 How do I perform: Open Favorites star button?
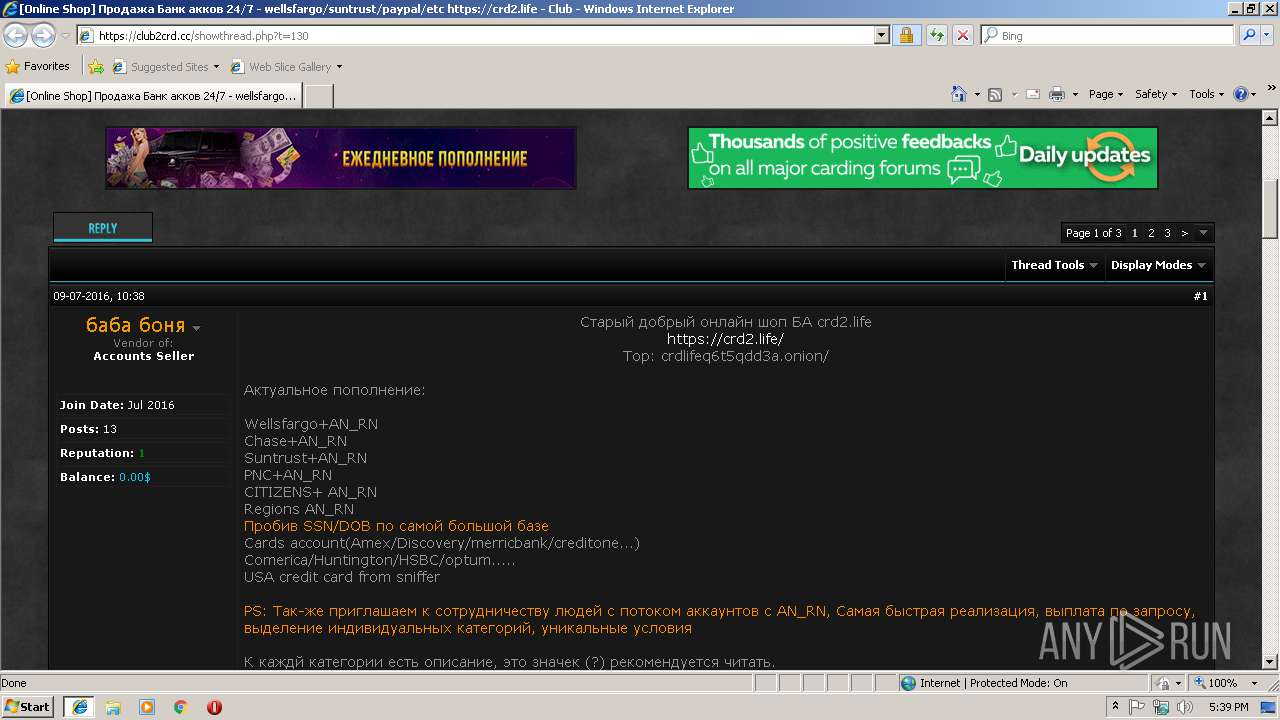pyautogui.click(x=38, y=66)
